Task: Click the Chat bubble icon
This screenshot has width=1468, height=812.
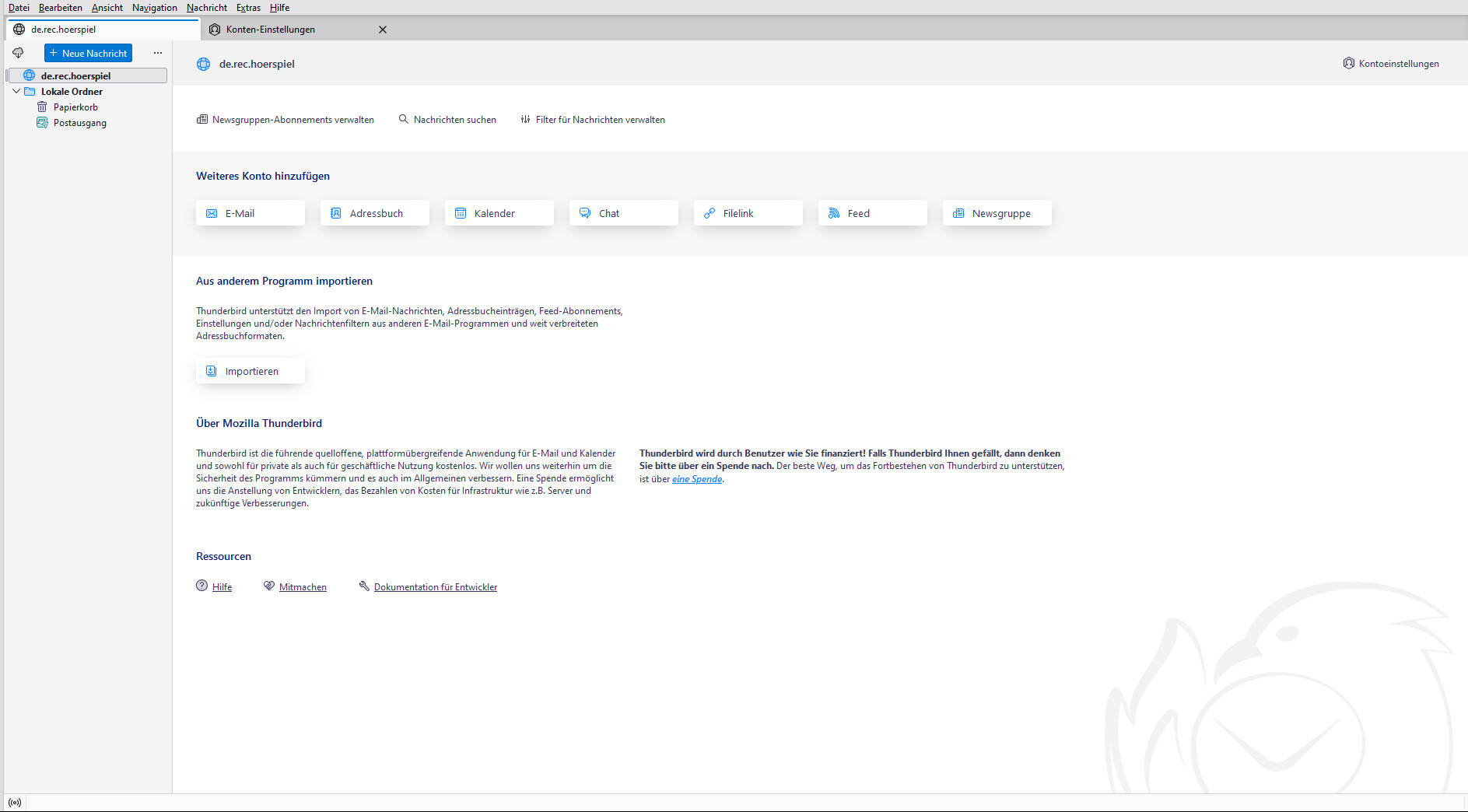Action: (x=585, y=213)
